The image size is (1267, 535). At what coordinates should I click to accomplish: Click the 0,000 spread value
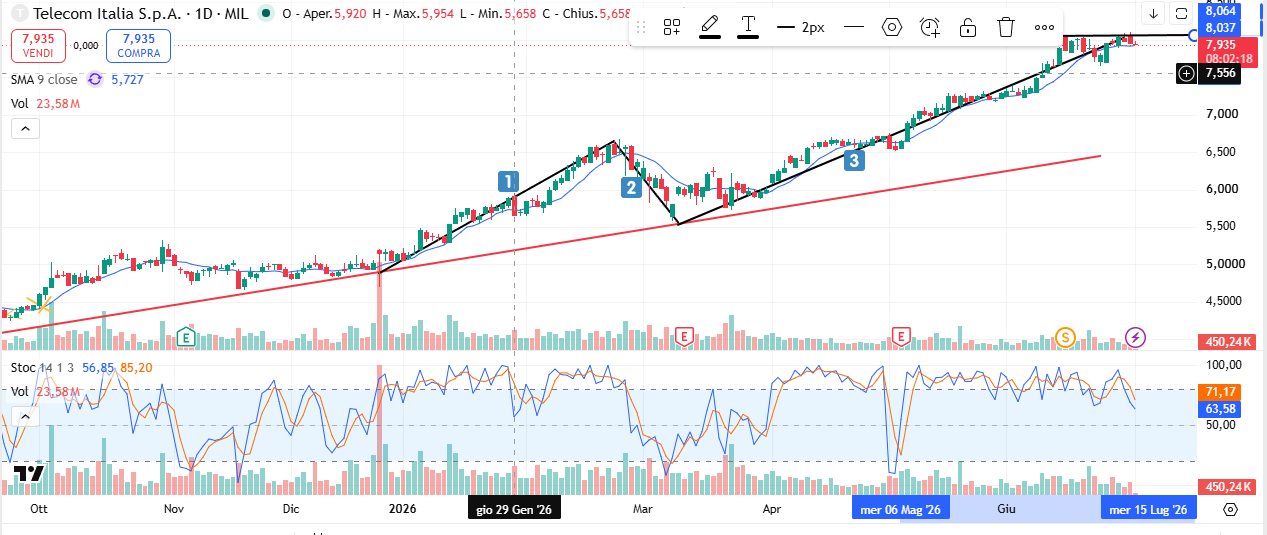(86, 46)
